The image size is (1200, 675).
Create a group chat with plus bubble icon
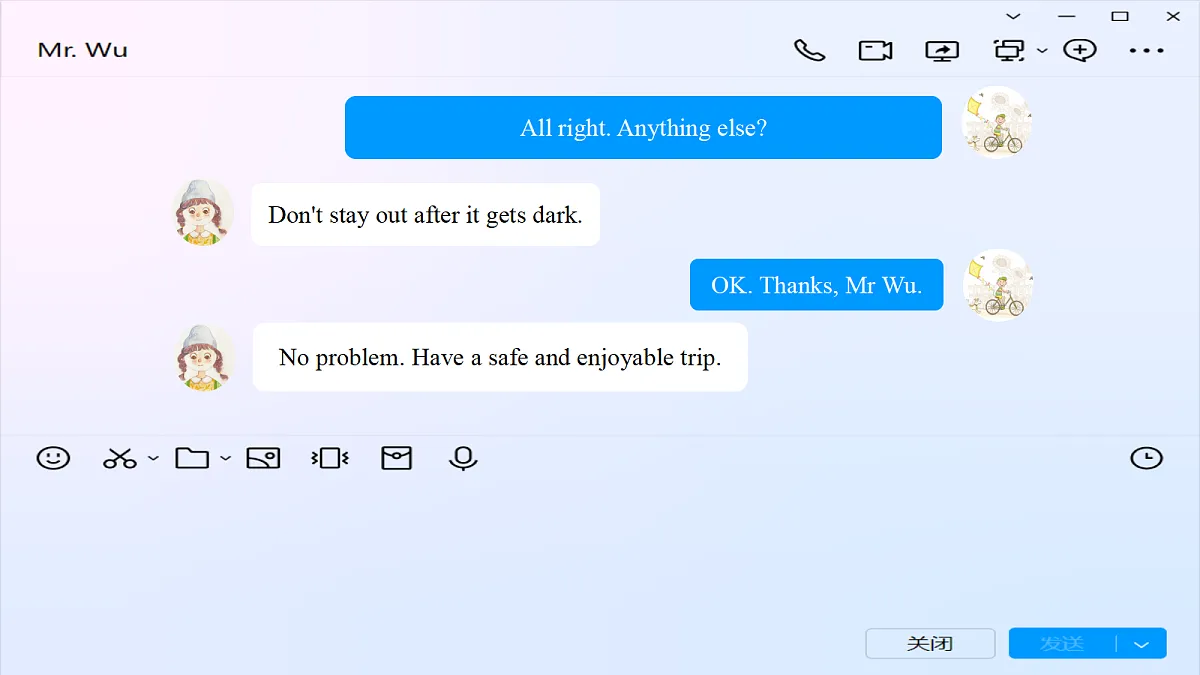pyautogui.click(x=1080, y=50)
